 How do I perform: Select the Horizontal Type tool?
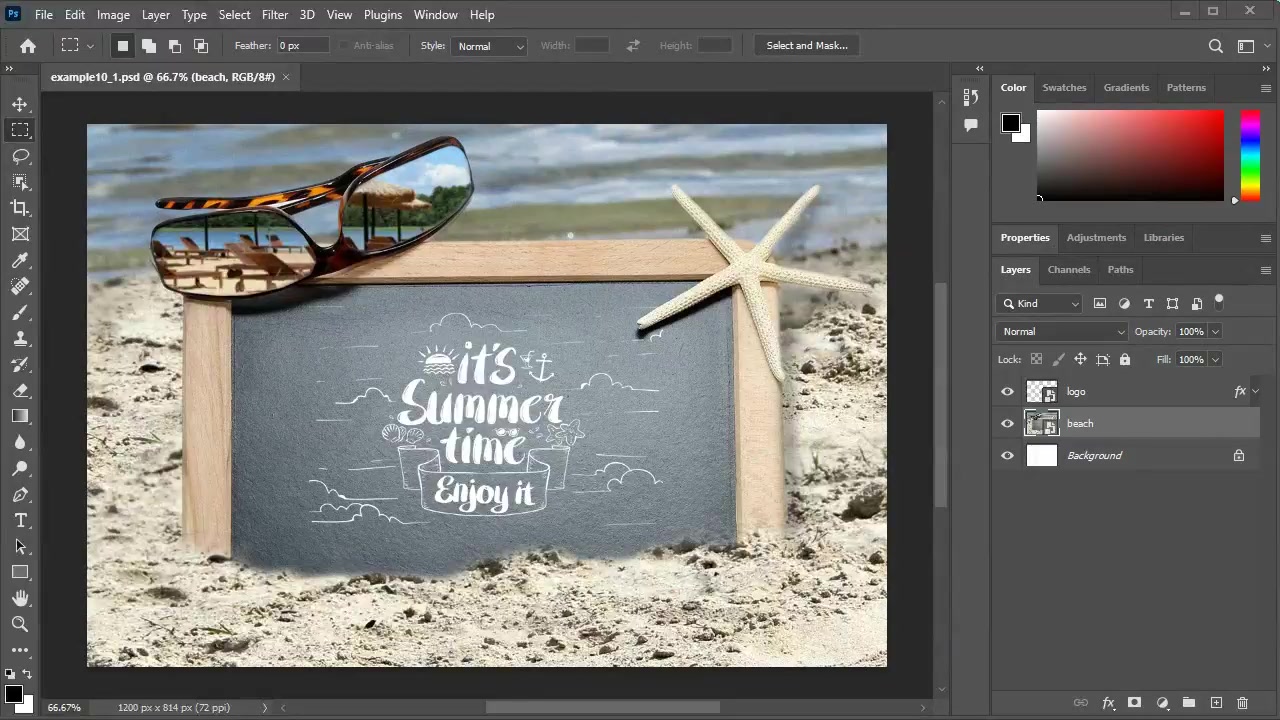(20, 520)
